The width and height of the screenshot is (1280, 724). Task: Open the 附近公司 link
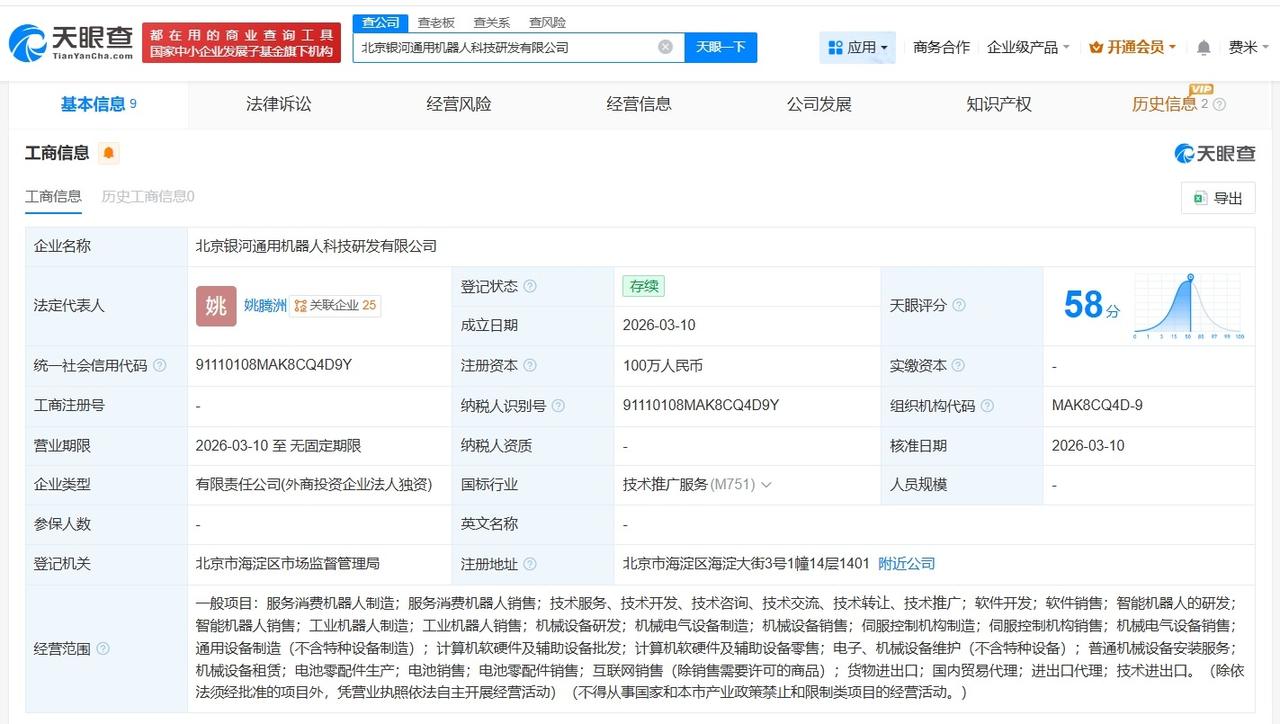click(906, 563)
